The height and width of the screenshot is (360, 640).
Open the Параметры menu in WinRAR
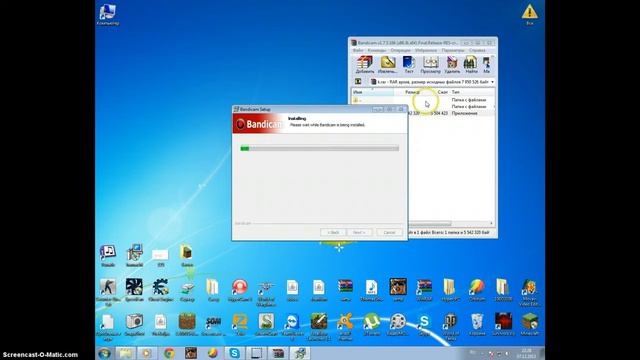point(453,50)
